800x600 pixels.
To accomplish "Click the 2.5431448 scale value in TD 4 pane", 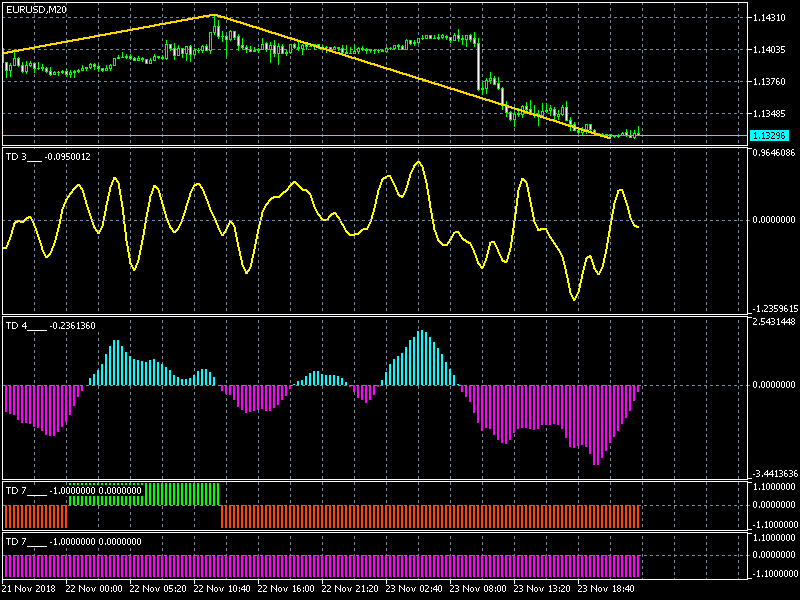I will (x=773, y=321).
